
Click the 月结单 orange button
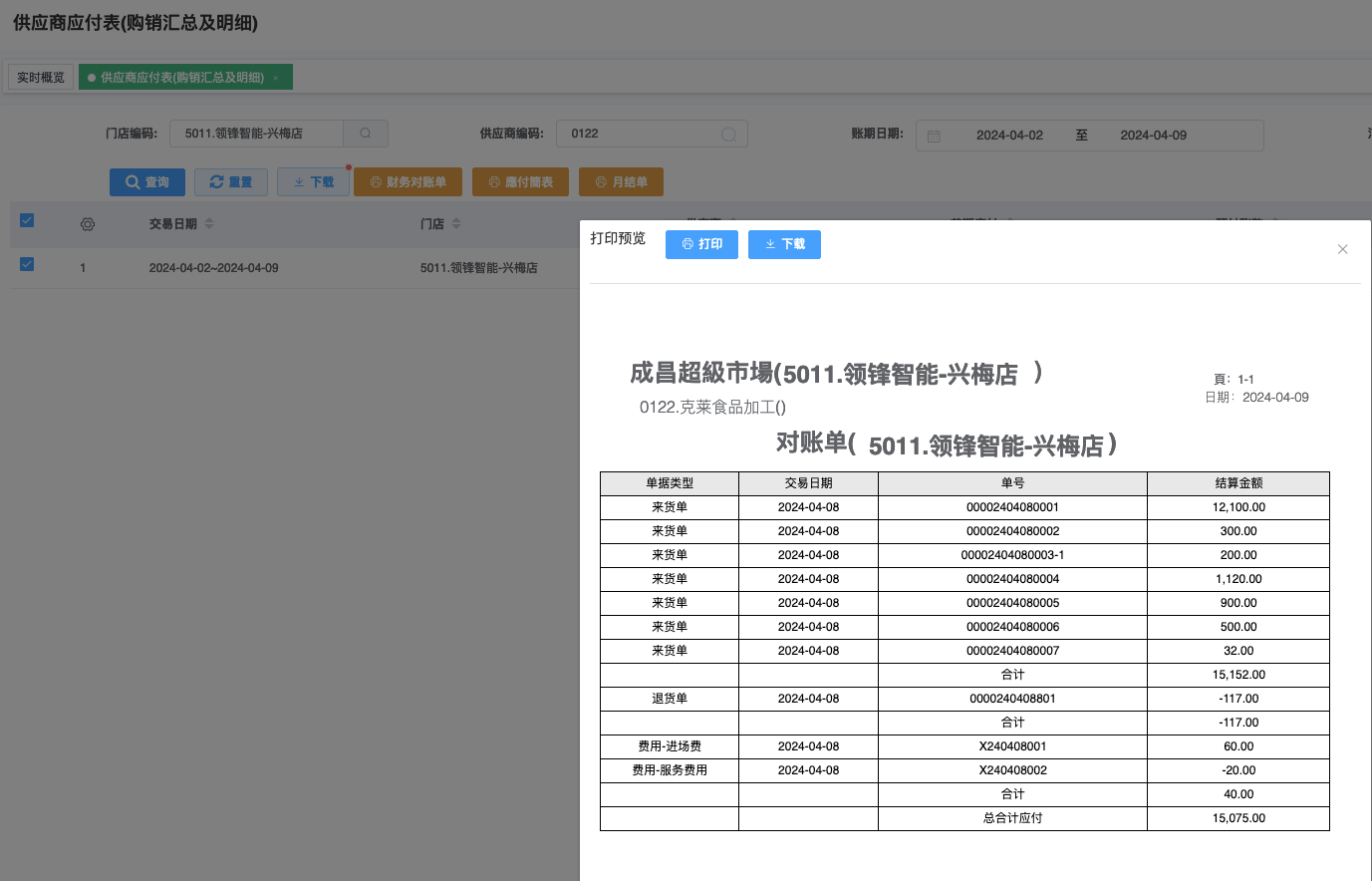tap(621, 182)
